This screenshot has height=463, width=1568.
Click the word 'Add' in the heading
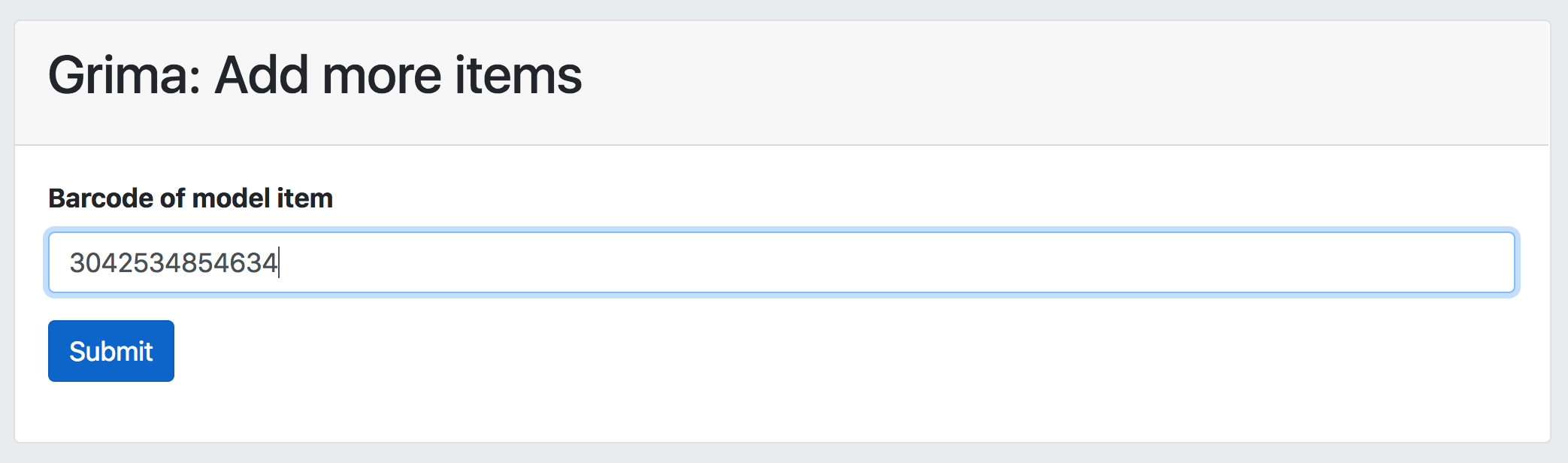click(262, 75)
